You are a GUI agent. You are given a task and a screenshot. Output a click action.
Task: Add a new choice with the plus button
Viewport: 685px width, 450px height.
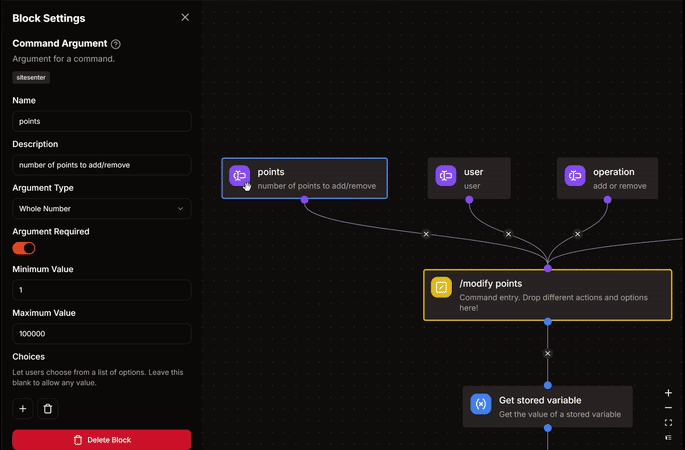coord(23,408)
